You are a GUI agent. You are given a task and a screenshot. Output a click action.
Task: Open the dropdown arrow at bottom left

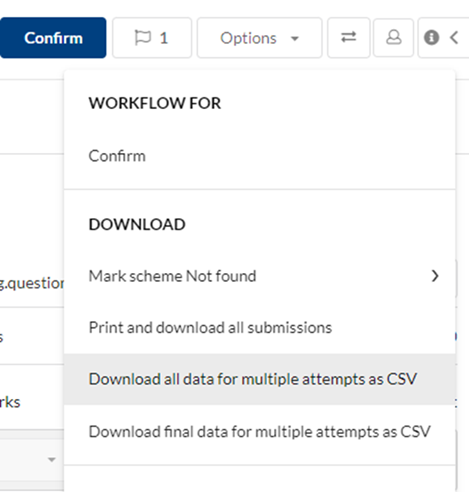(52, 460)
